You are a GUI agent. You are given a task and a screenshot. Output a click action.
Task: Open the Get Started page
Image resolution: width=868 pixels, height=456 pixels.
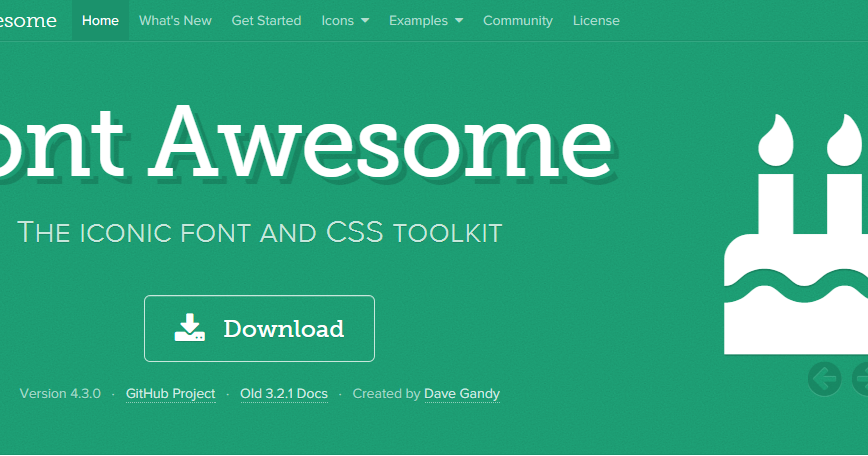coord(266,20)
